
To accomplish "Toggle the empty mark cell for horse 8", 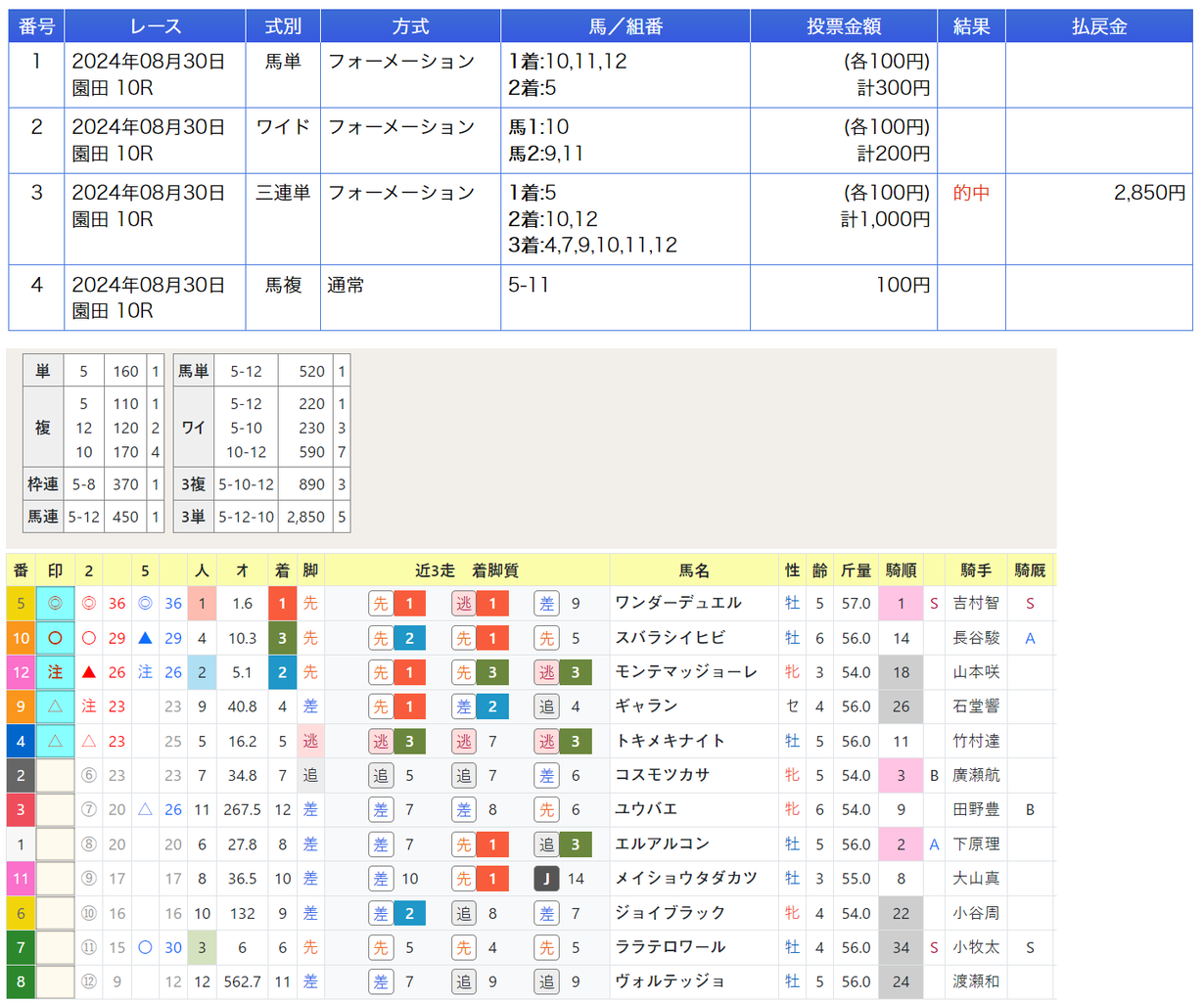I will pos(55,981).
